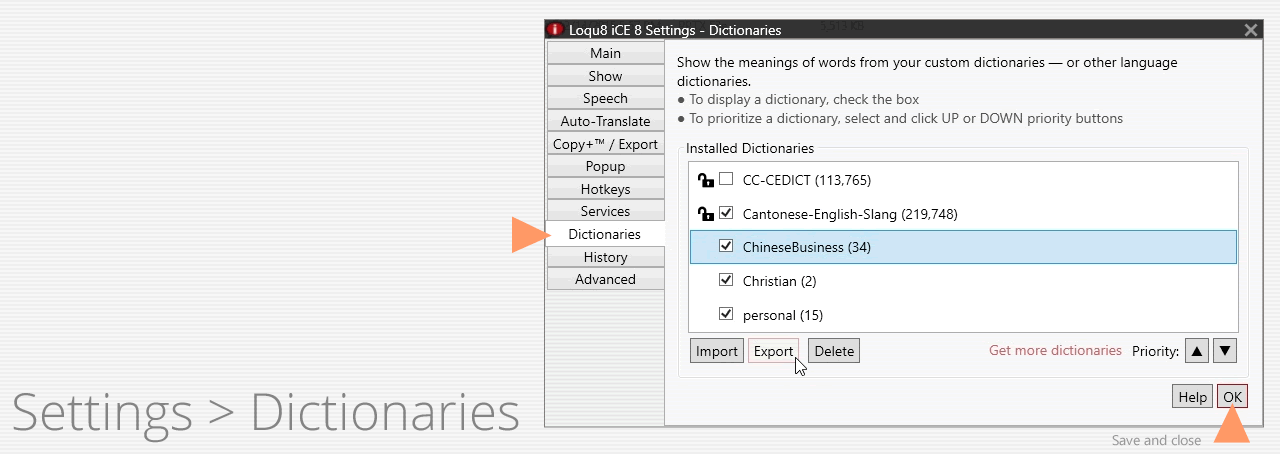
Task: Go to the Speech settings tab
Action: pyautogui.click(x=605, y=98)
